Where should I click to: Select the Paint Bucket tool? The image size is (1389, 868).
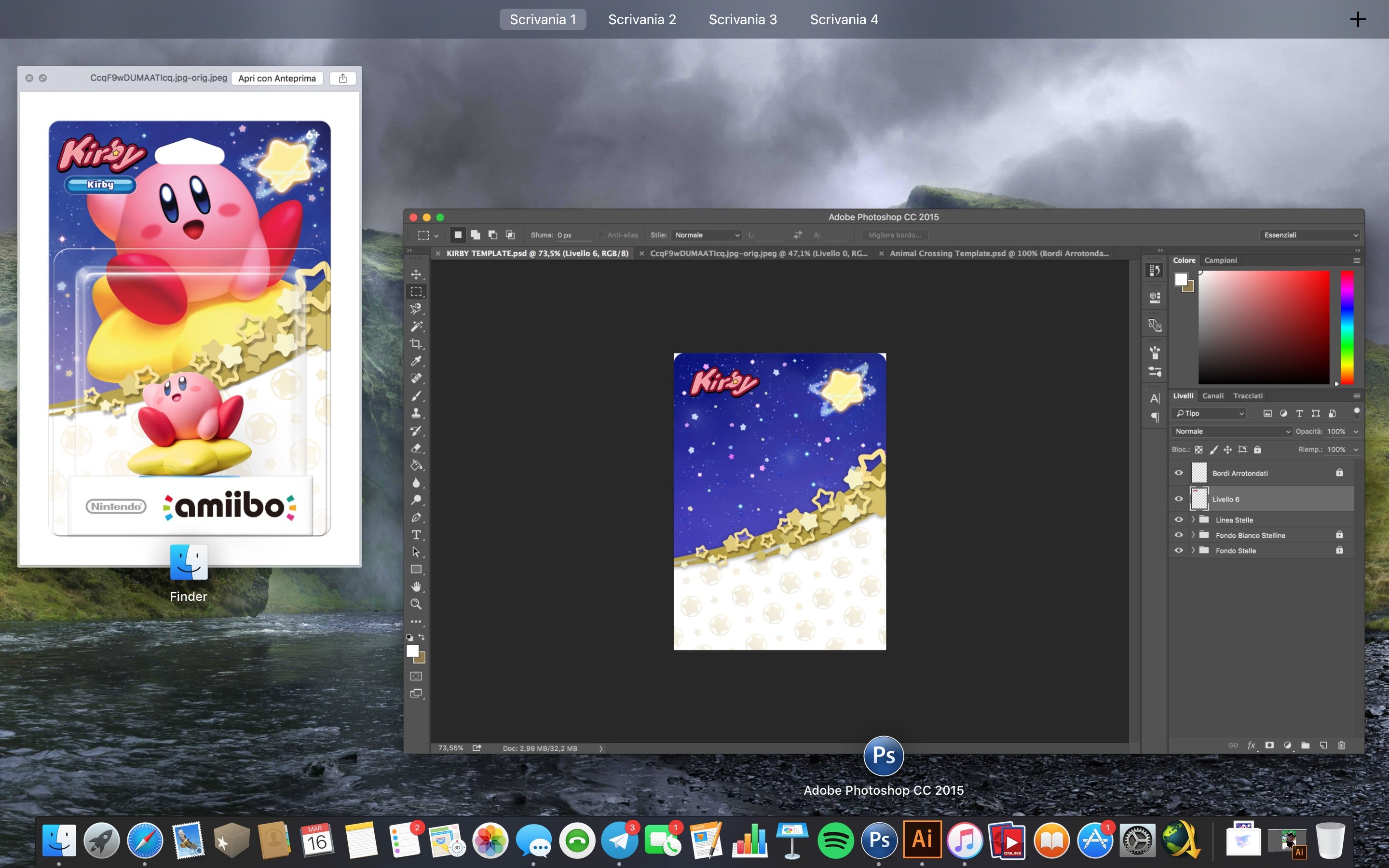(x=416, y=465)
